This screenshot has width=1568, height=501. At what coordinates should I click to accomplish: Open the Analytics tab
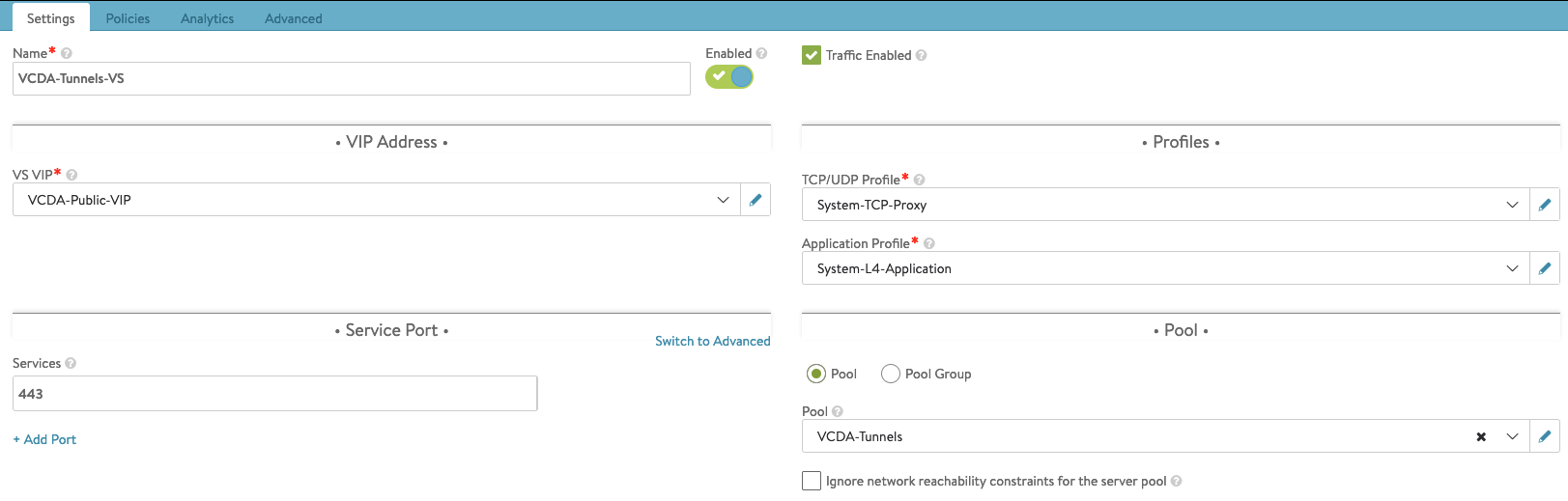pyautogui.click(x=207, y=18)
